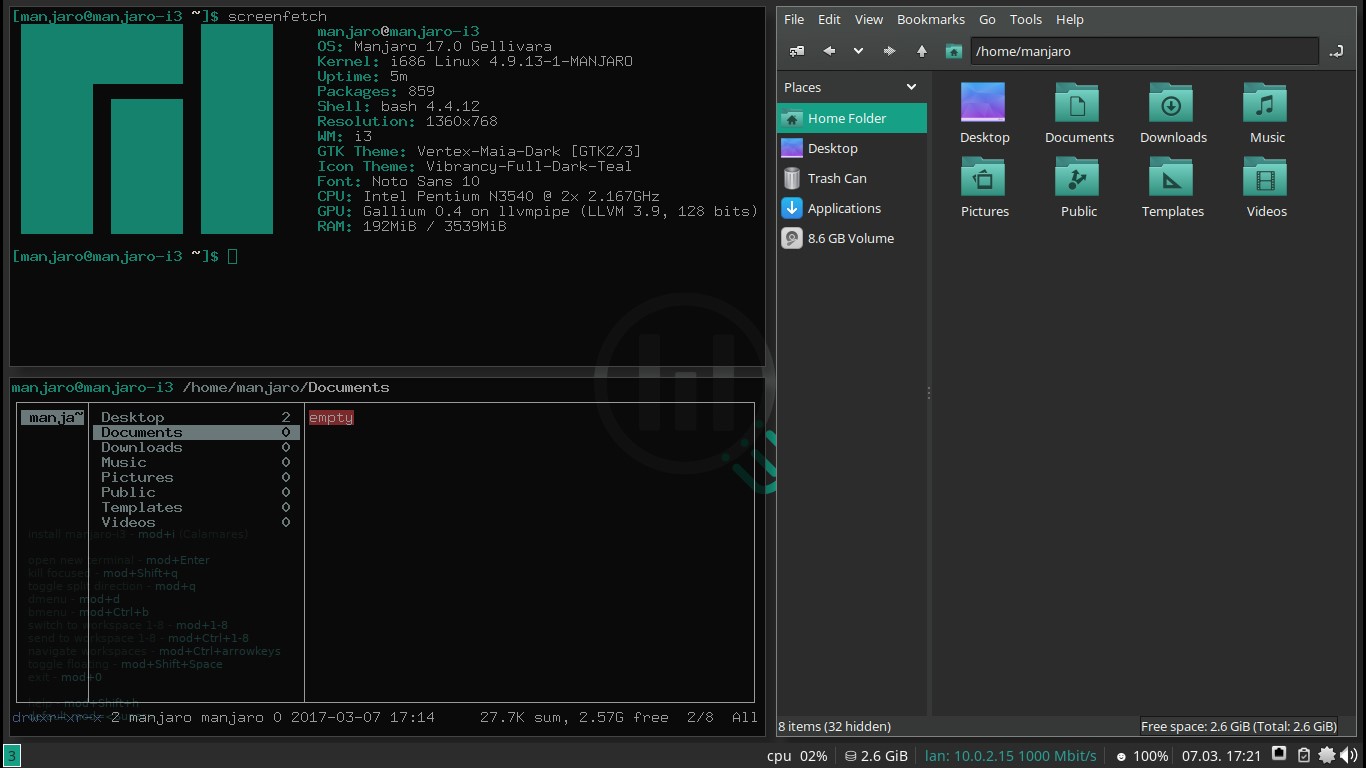Screen dimensions: 1366x768
Task: Go up to the parent folder
Action: [x=922, y=51]
